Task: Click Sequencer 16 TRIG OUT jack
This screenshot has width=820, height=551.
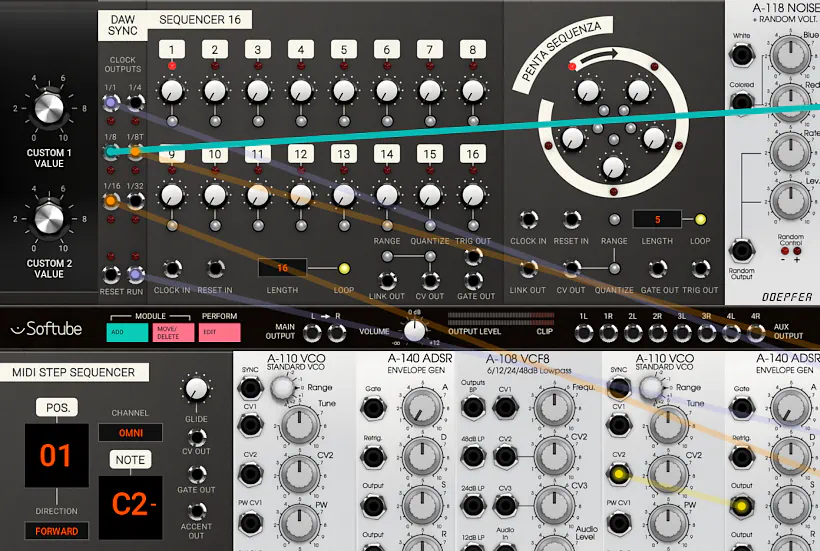Action: pyautogui.click(x=473, y=256)
